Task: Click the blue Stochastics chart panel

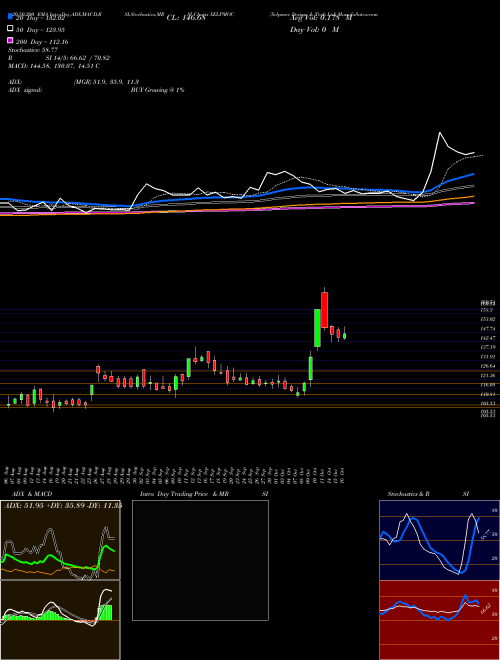Action: point(439,540)
